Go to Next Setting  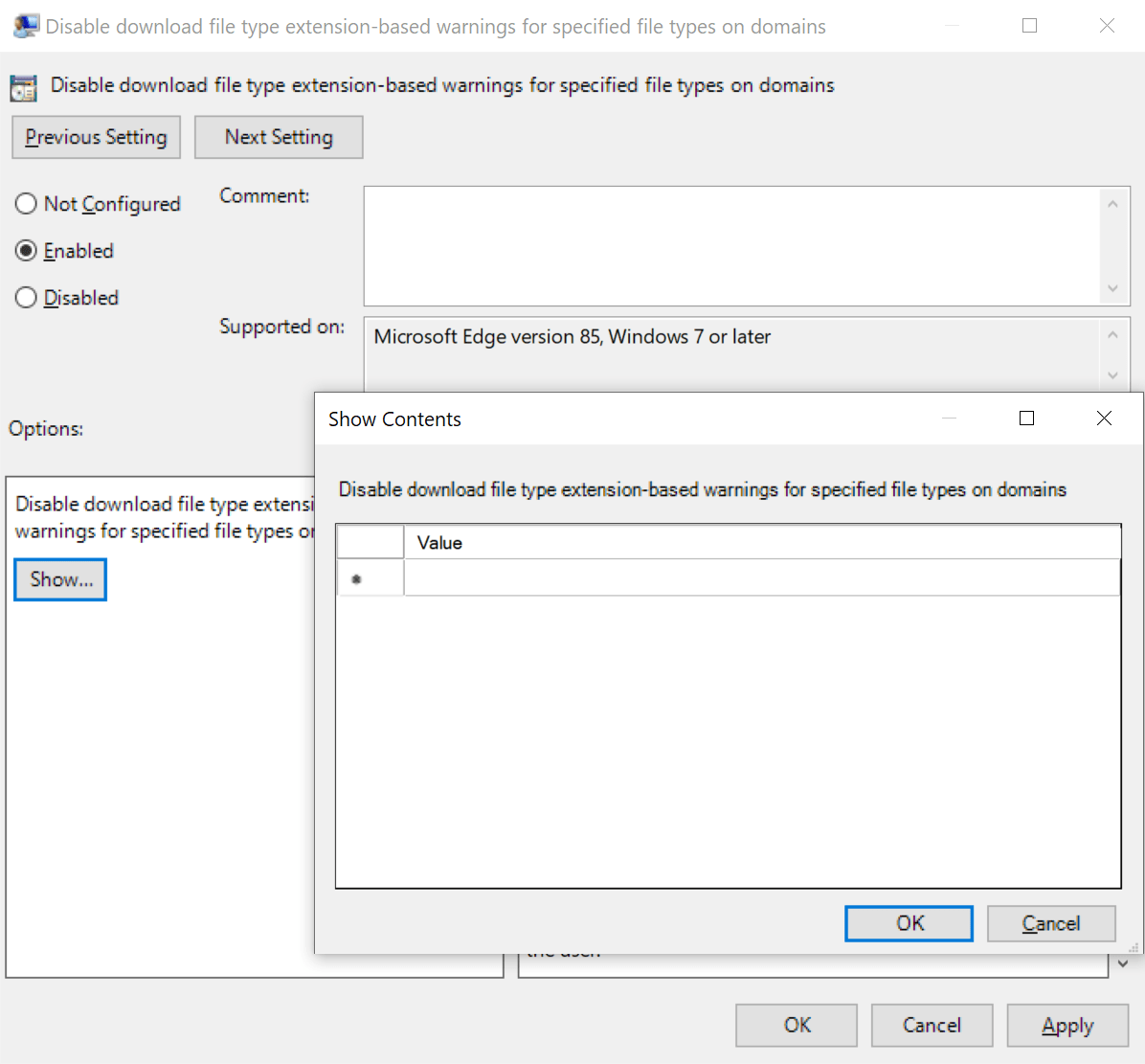pyautogui.click(x=279, y=137)
